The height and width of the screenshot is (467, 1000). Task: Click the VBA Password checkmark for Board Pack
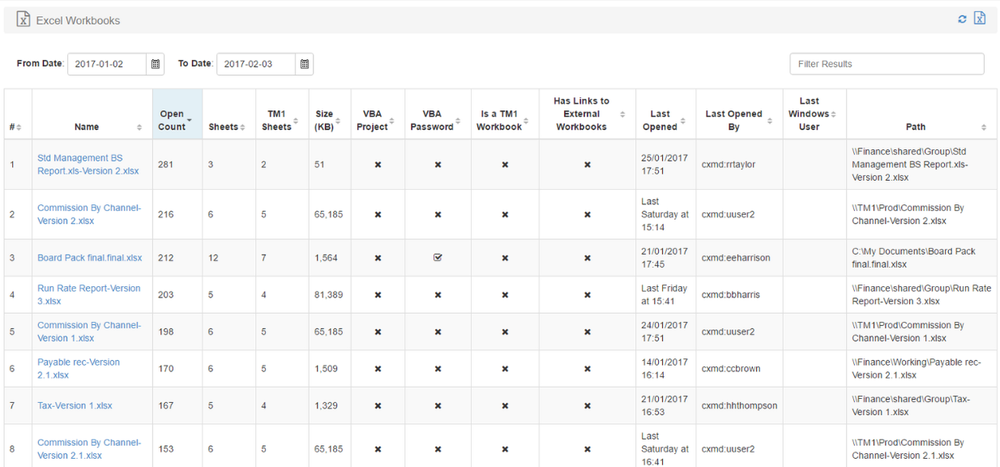point(437,257)
